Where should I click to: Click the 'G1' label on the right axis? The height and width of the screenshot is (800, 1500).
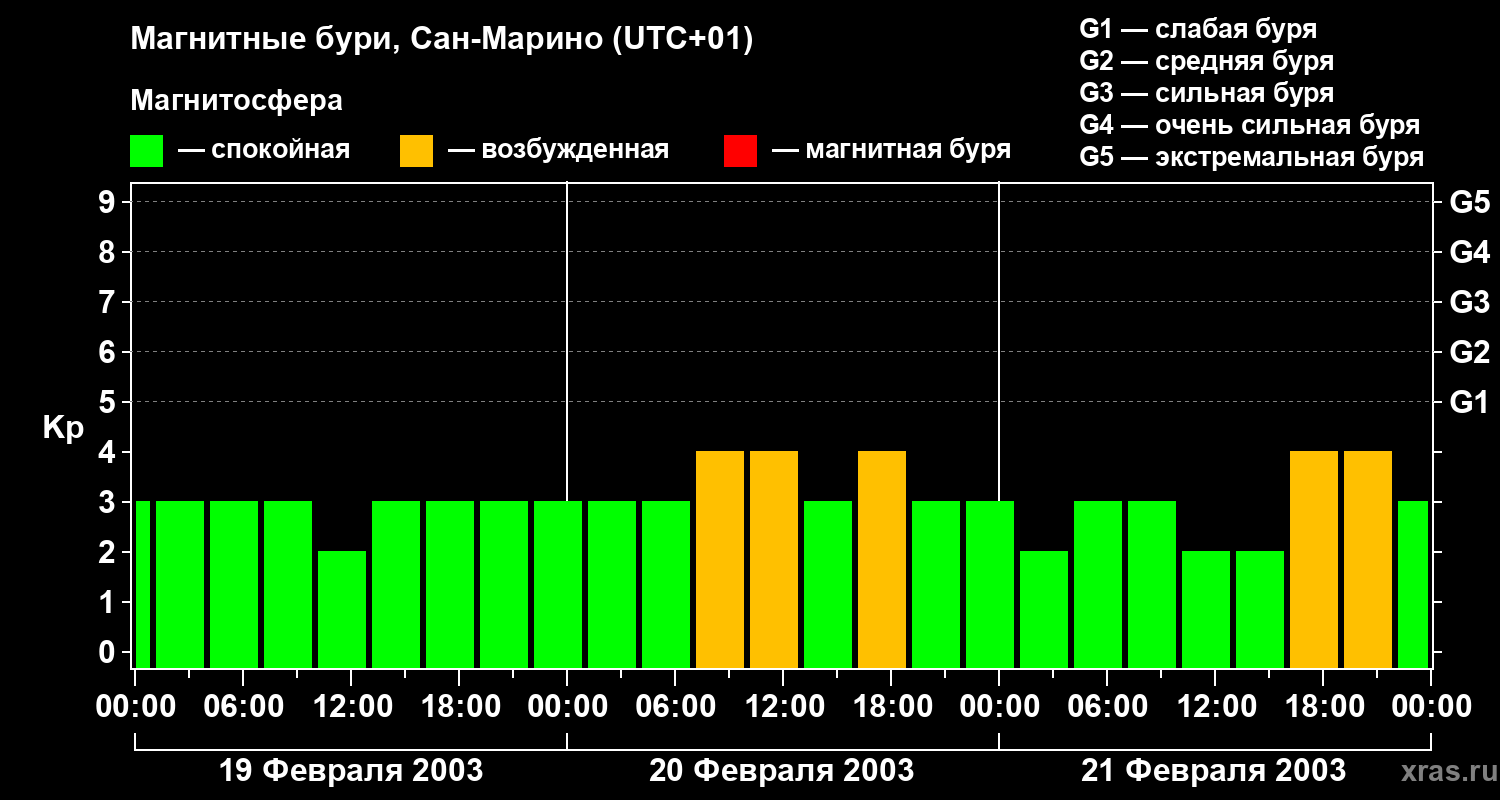pos(1470,402)
